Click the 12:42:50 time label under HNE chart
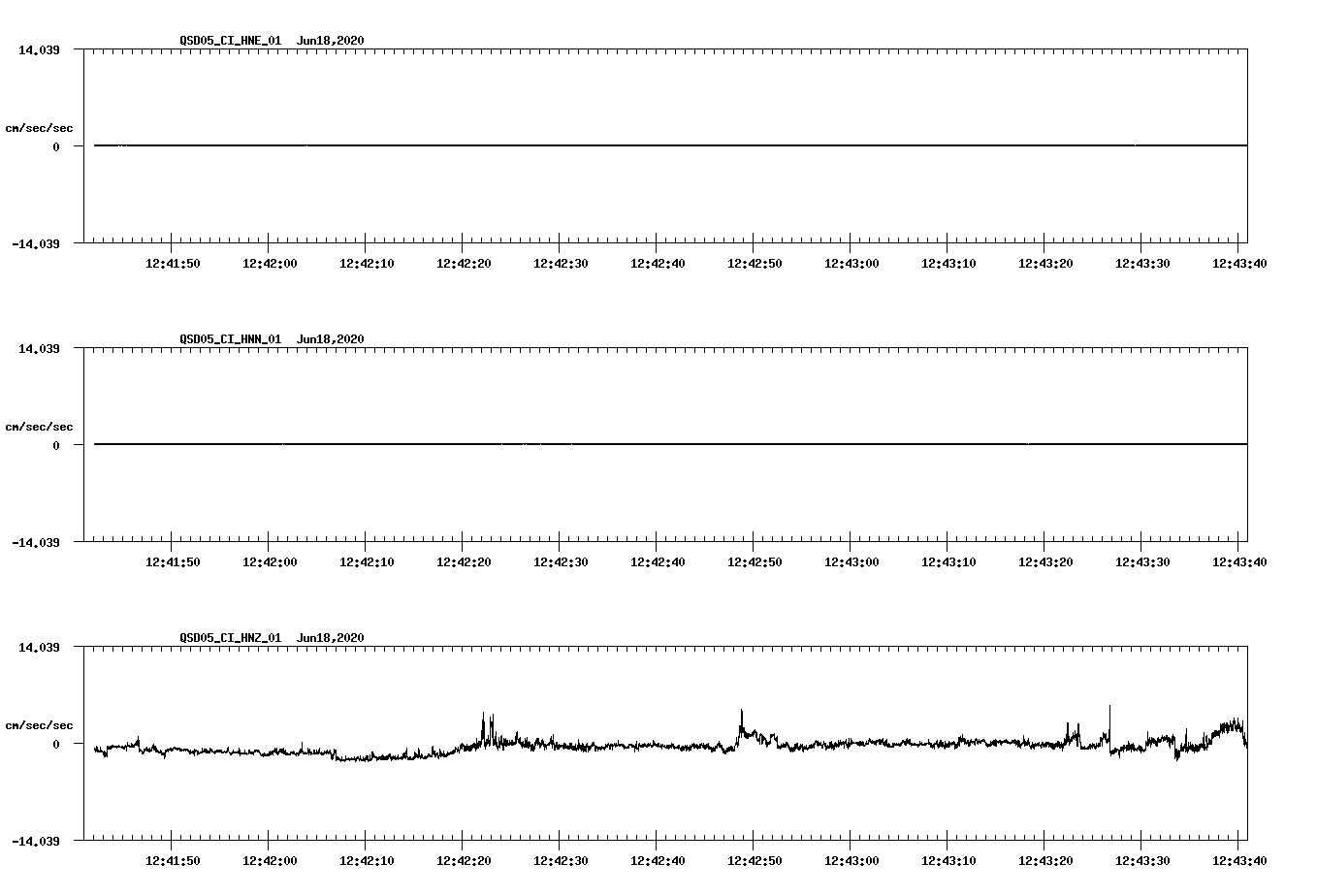The width and height of the screenshot is (1317, 896). pos(755,263)
